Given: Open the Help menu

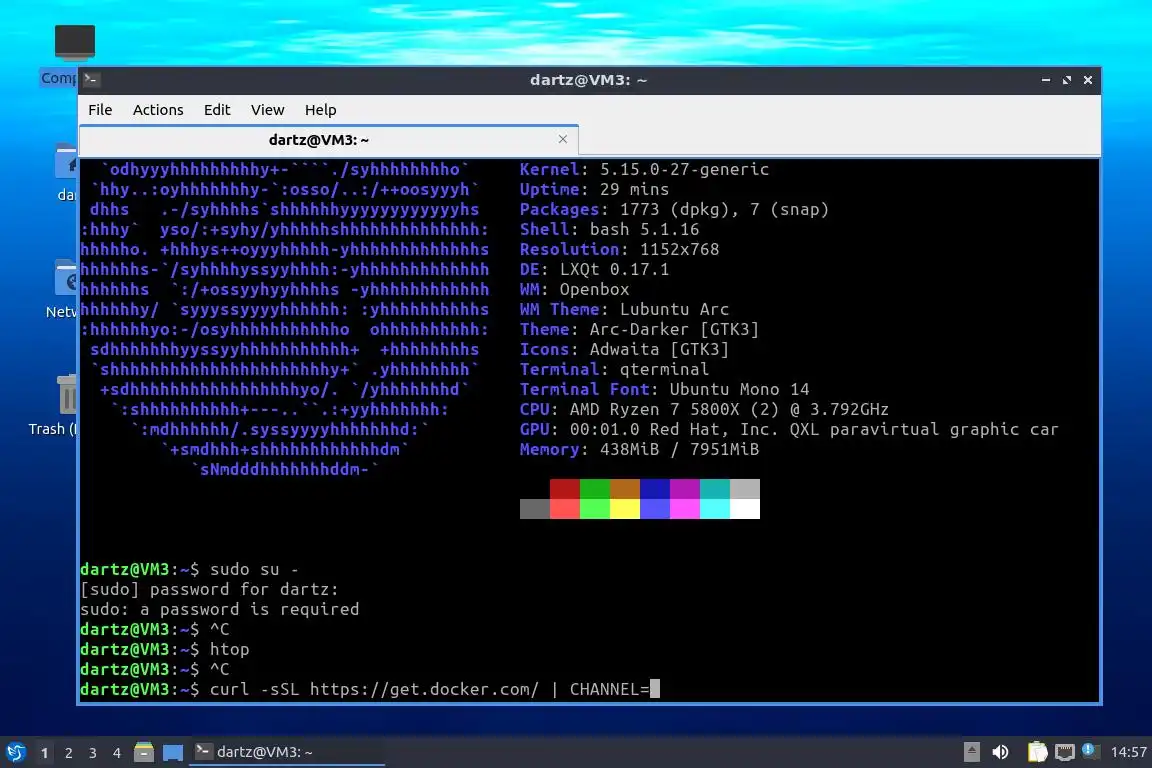Looking at the screenshot, I should point(320,110).
